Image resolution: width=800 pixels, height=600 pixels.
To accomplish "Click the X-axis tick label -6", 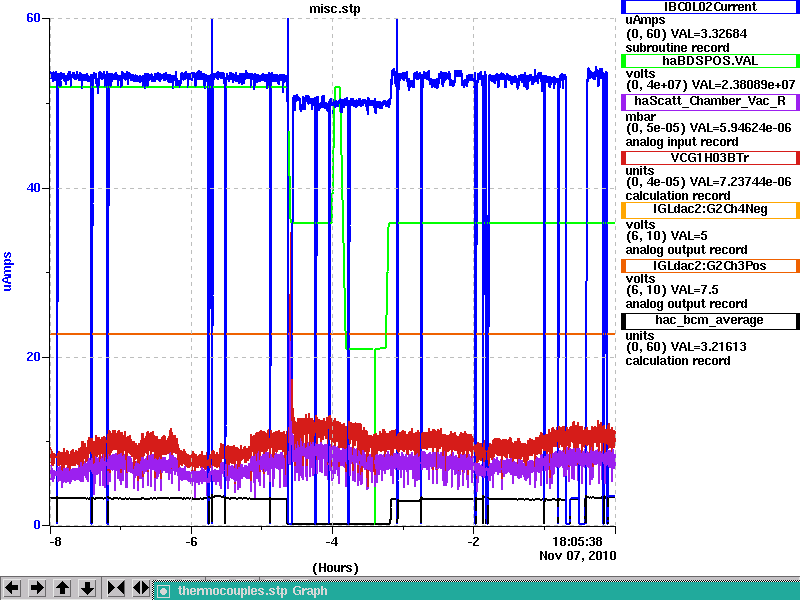I will coord(191,542).
